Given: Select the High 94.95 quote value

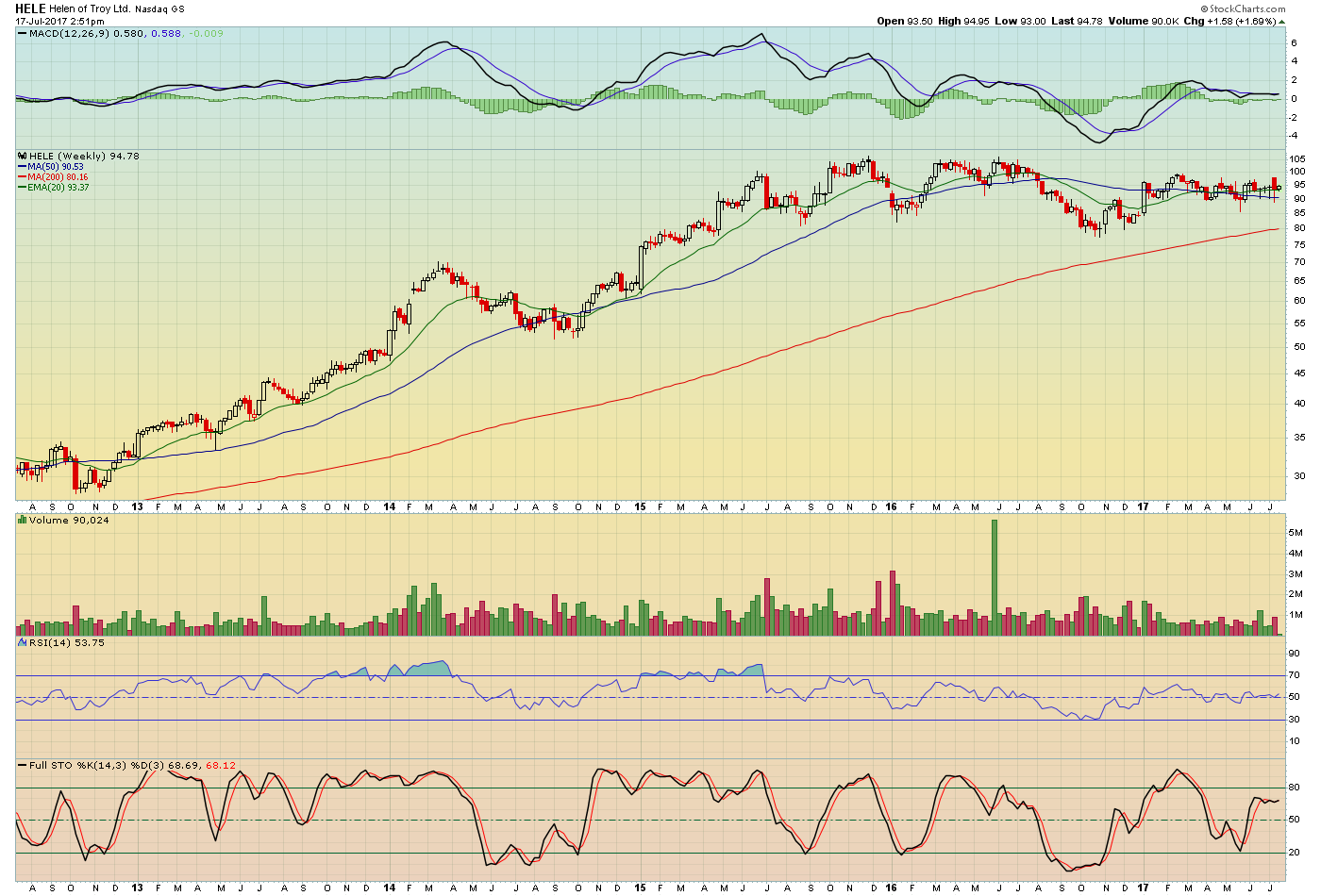Looking at the screenshot, I should 963,21.
